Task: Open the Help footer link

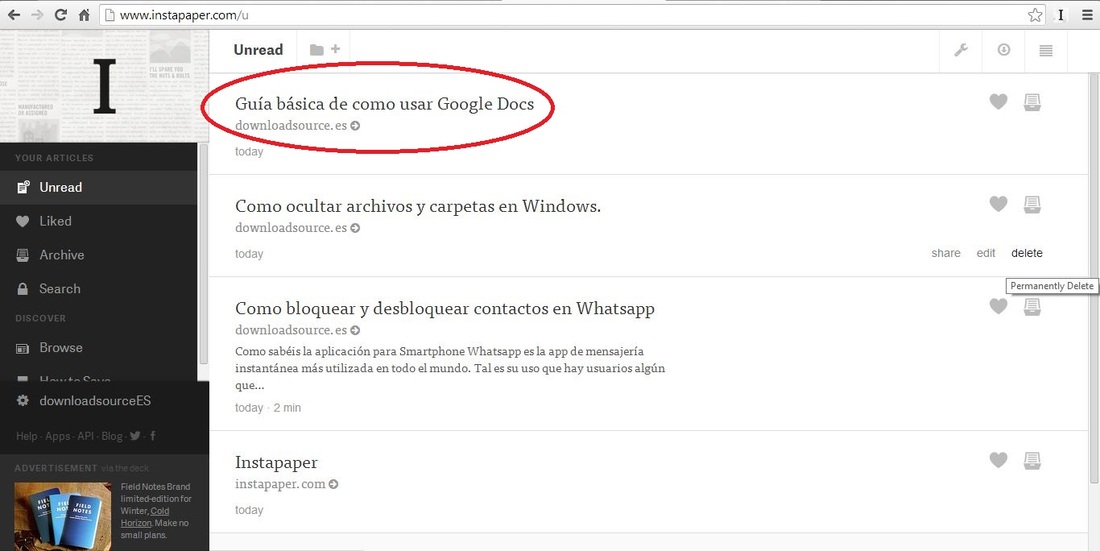Action: 27,437
